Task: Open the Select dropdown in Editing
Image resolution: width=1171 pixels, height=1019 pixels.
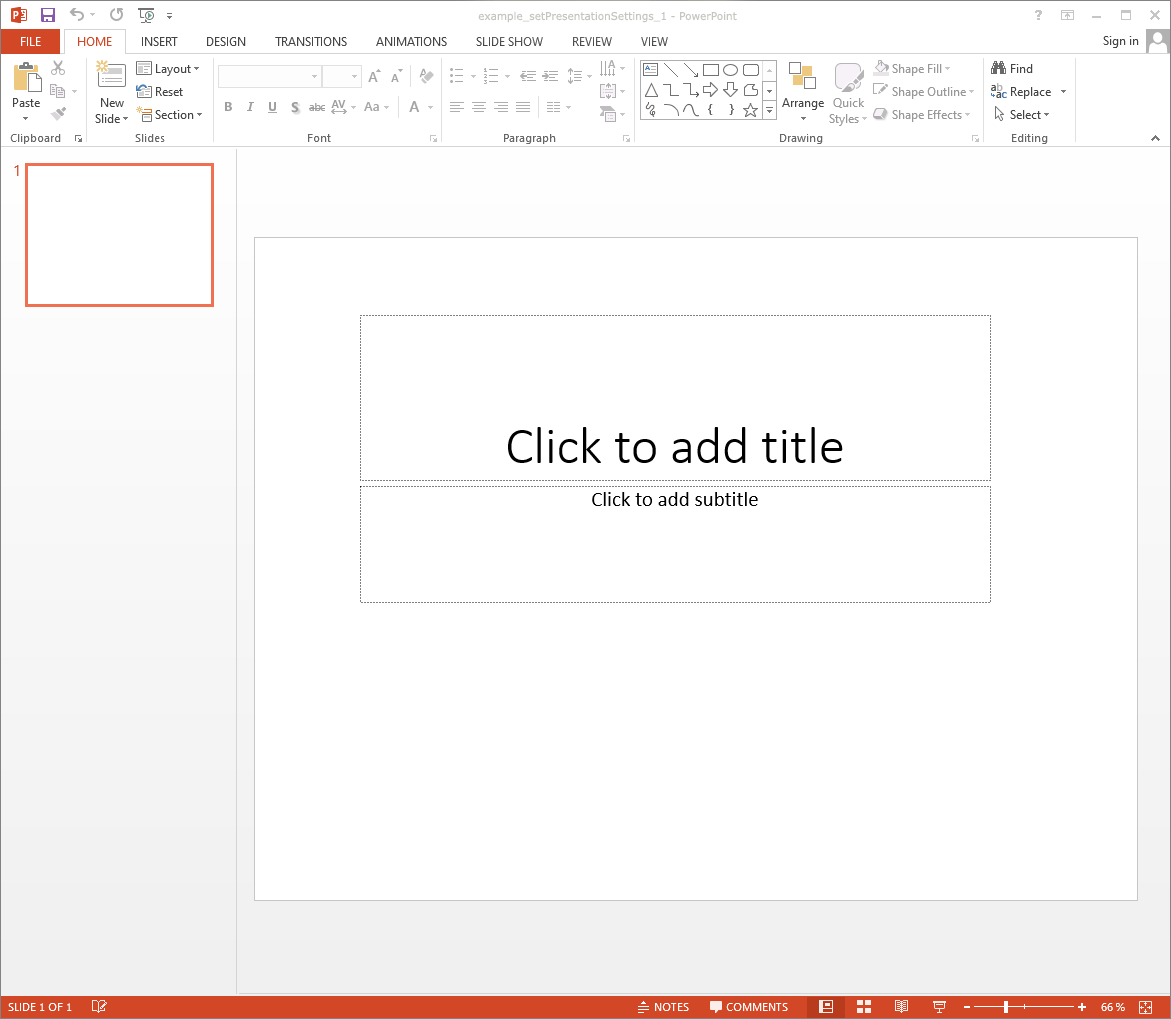Action: pyautogui.click(x=1022, y=114)
